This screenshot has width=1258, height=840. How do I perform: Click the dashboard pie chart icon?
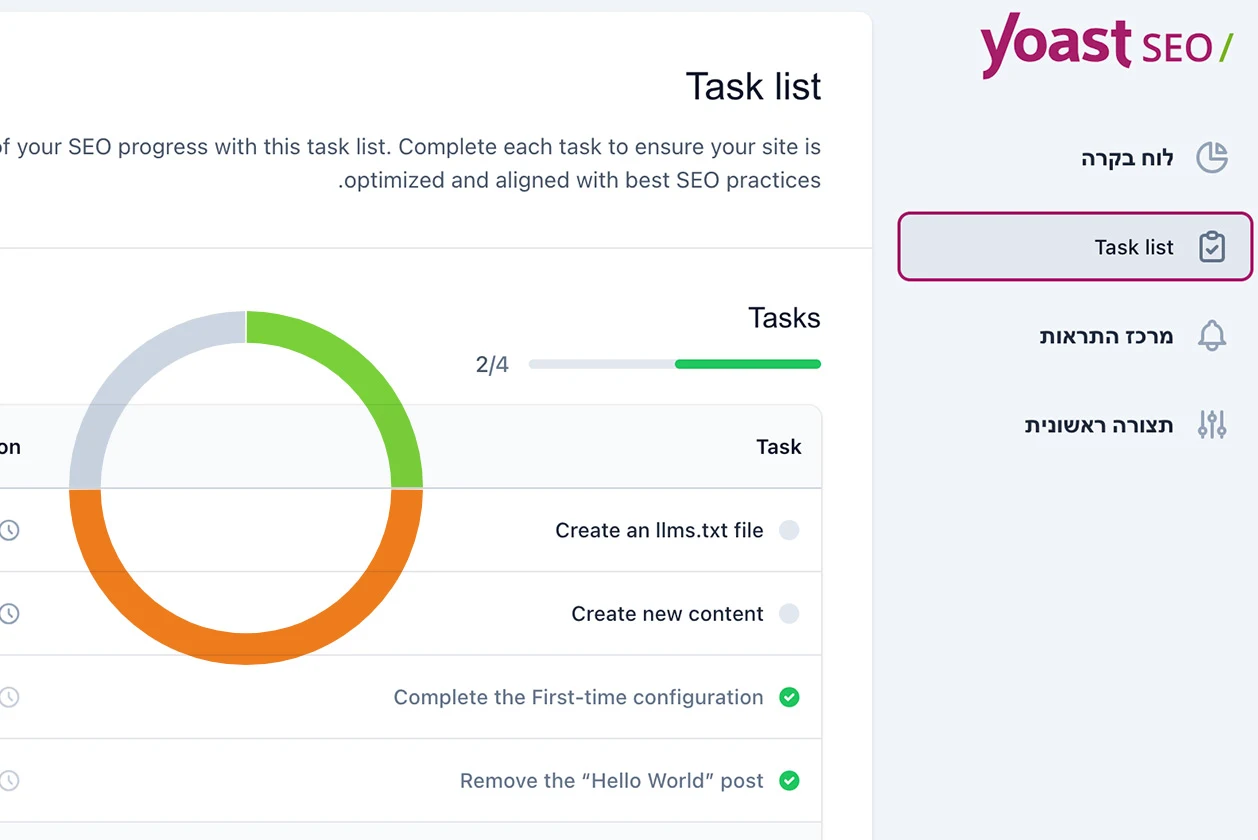pos(1212,158)
